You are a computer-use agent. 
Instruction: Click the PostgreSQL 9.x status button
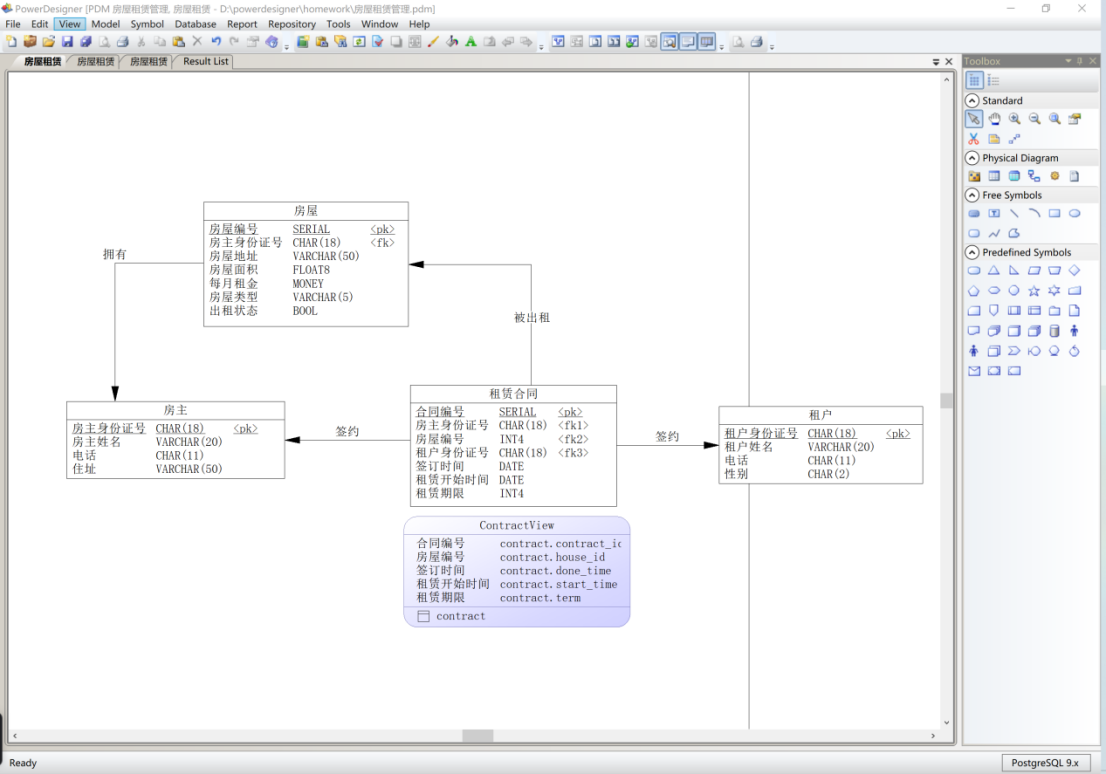[x=1045, y=763]
